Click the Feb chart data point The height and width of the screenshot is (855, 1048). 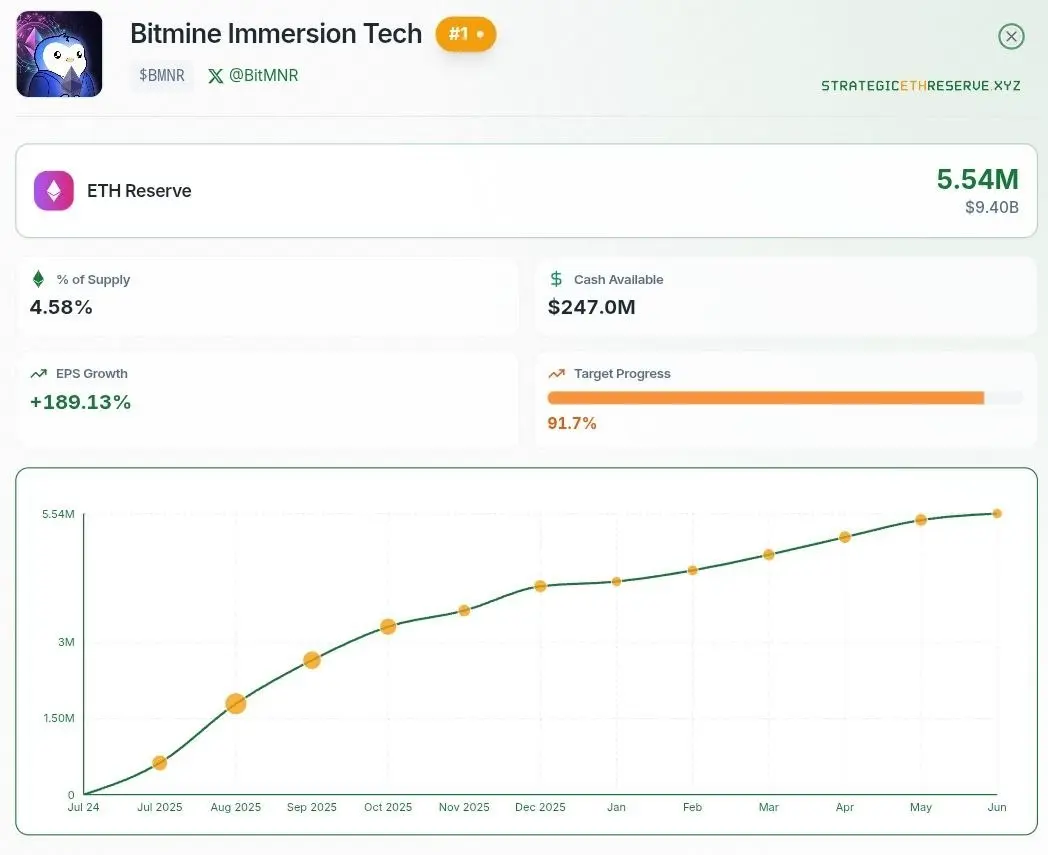click(x=692, y=570)
